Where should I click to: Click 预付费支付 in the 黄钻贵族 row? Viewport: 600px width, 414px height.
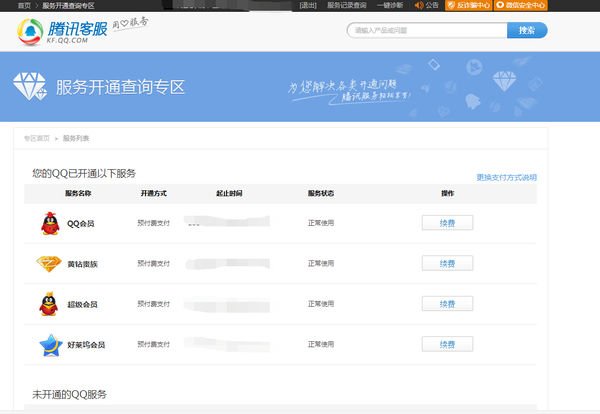(153, 263)
